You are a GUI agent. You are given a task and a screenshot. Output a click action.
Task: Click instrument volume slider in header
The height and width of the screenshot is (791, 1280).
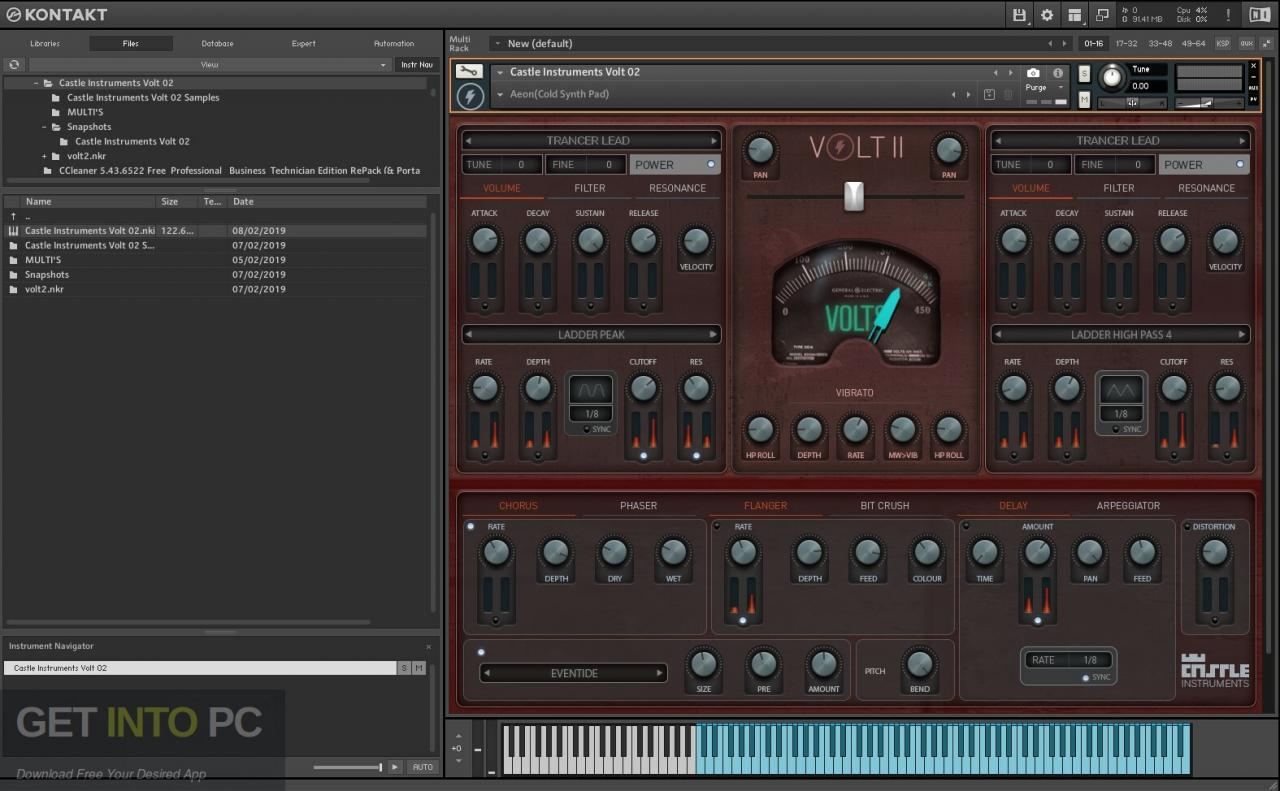coord(1209,102)
